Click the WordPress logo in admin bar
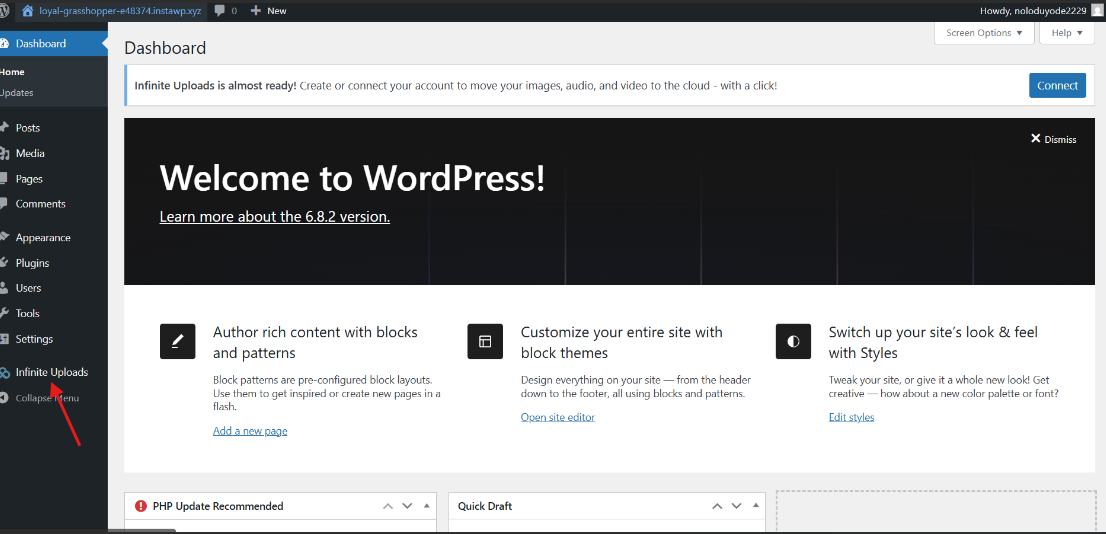Screen dimensions: 1106x534 coord(4,11)
